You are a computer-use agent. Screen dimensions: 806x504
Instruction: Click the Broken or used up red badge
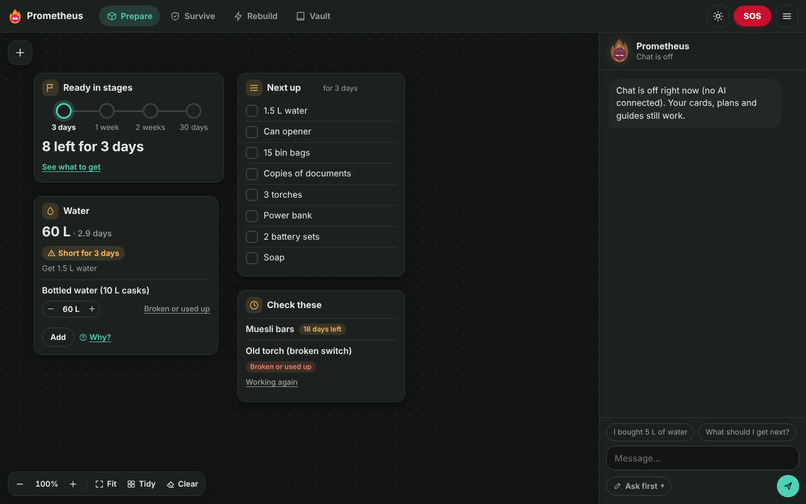[x=281, y=367]
